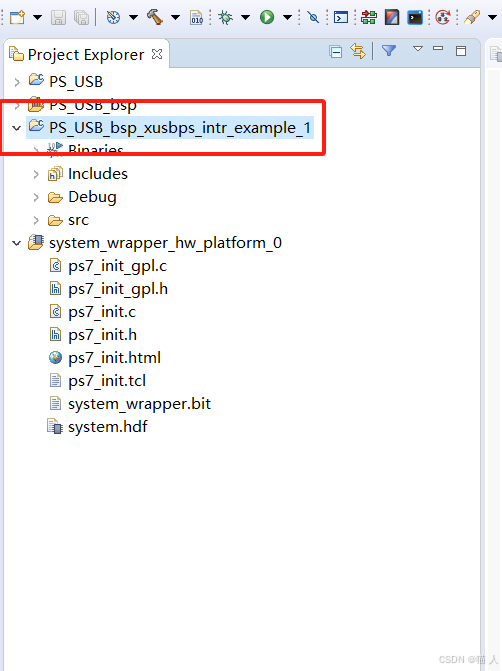The width and height of the screenshot is (502, 671).
Task: Open dropdown arrow beside Run icon
Action: tap(288, 18)
